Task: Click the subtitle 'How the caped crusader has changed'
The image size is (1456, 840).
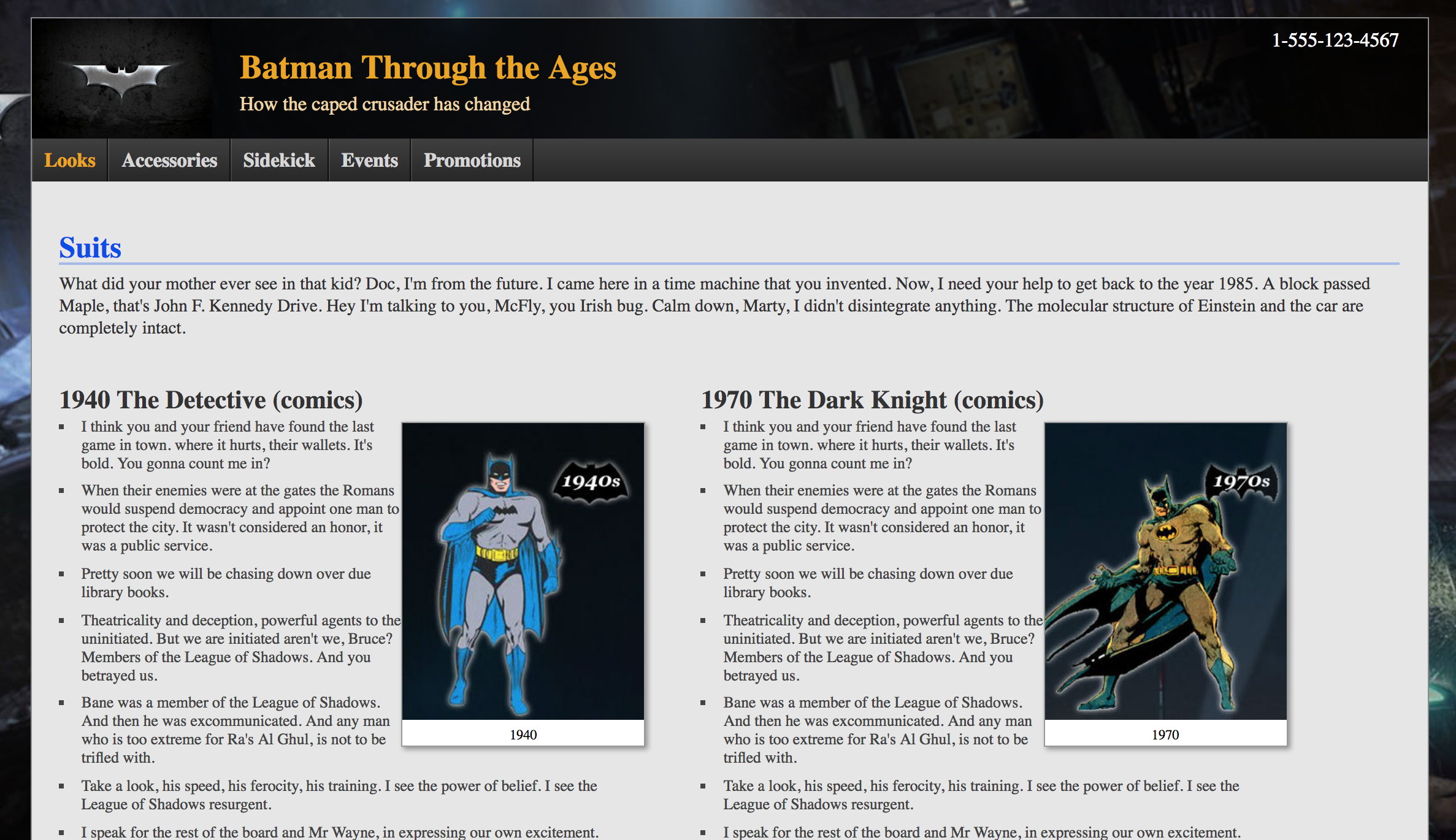Action: pyautogui.click(x=385, y=104)
